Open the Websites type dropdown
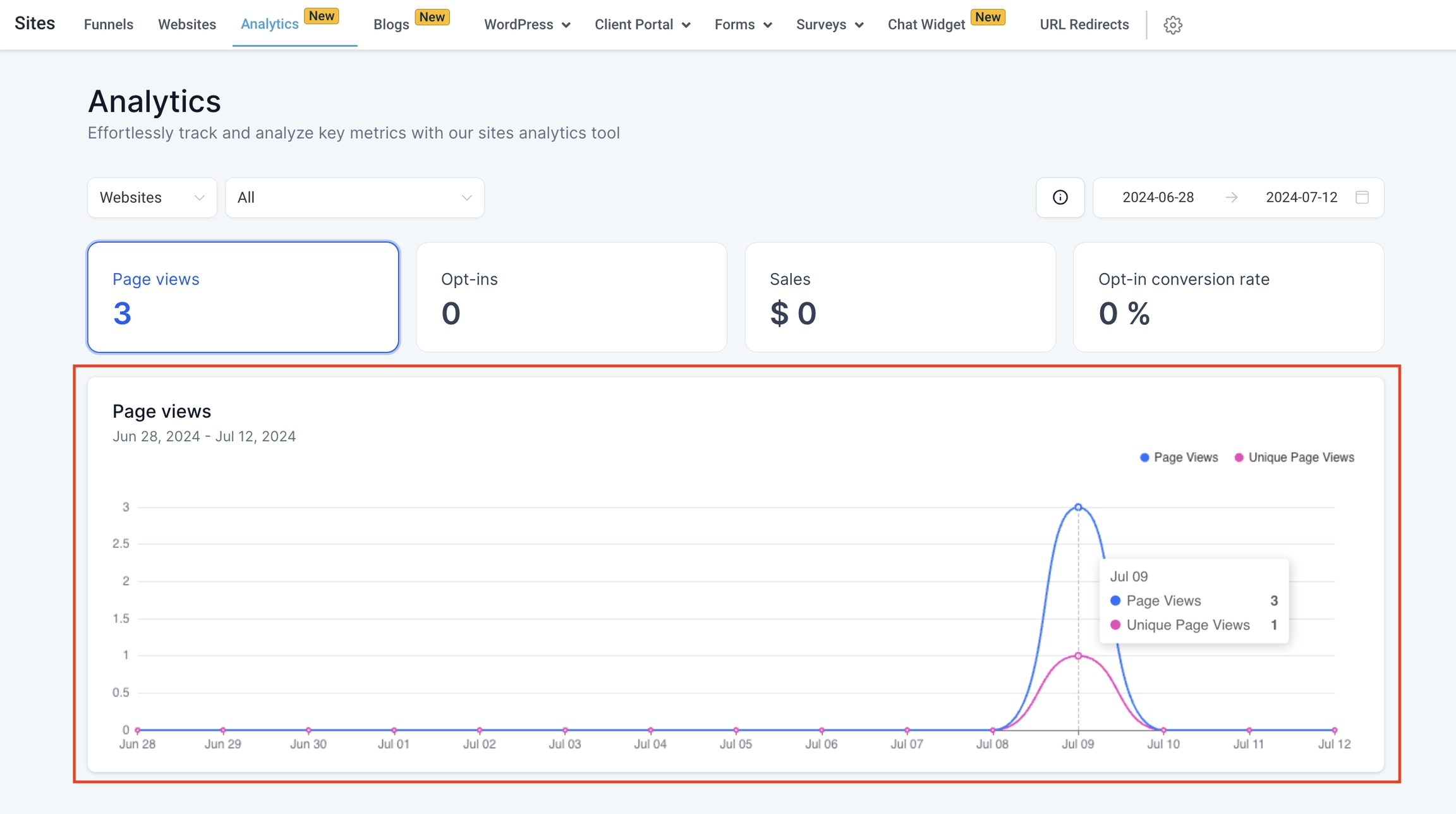Viewport: 1456px width, 814px height. tap(152, 197)
